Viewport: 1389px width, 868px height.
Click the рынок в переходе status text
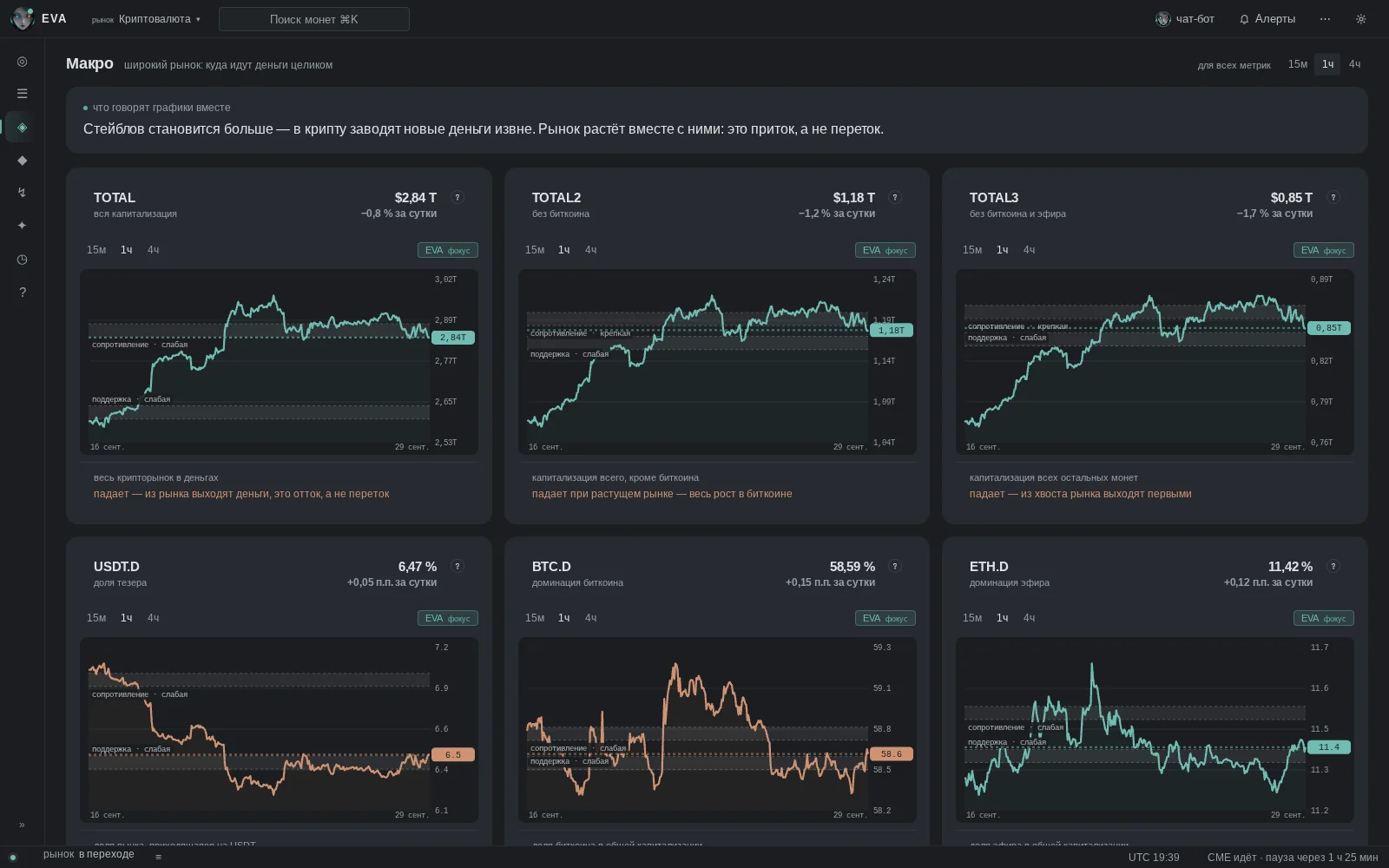click(89, 854)
